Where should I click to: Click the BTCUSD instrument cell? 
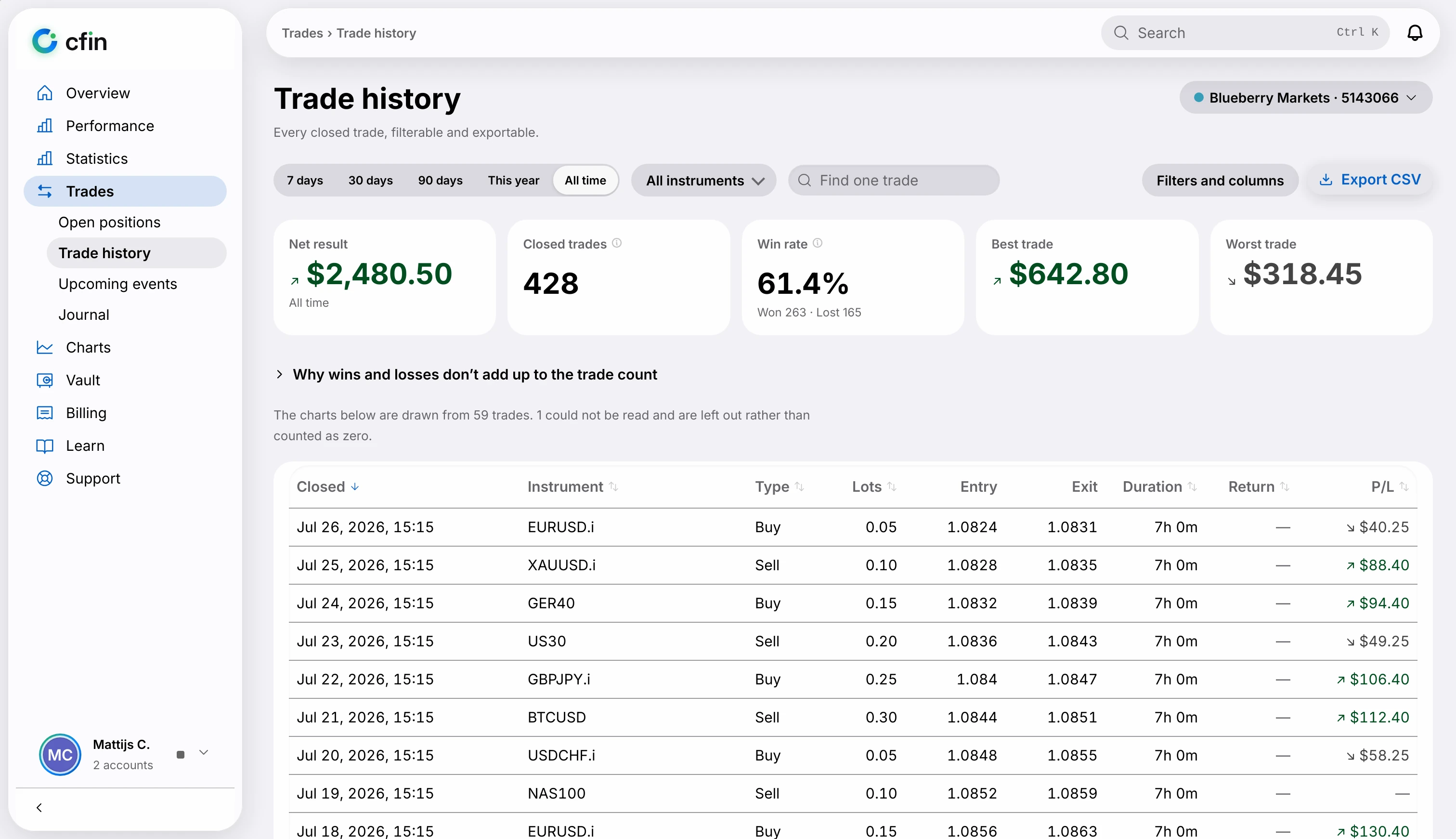(x=557, y=718)
